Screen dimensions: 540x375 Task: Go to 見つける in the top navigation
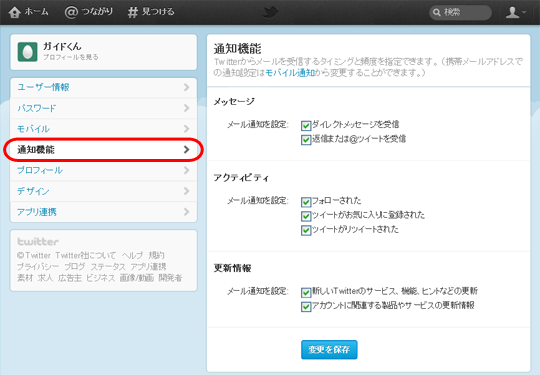click(158, 12)
